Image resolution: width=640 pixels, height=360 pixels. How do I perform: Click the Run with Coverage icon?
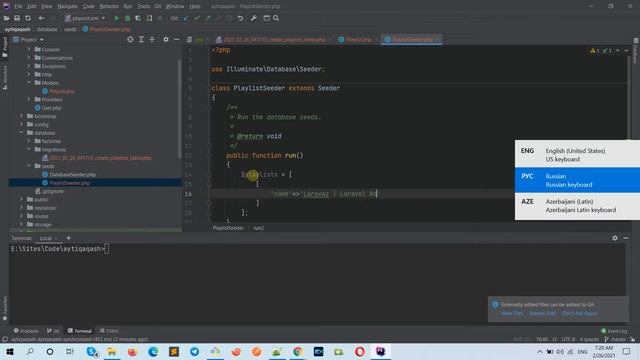[x=138, y=18]
